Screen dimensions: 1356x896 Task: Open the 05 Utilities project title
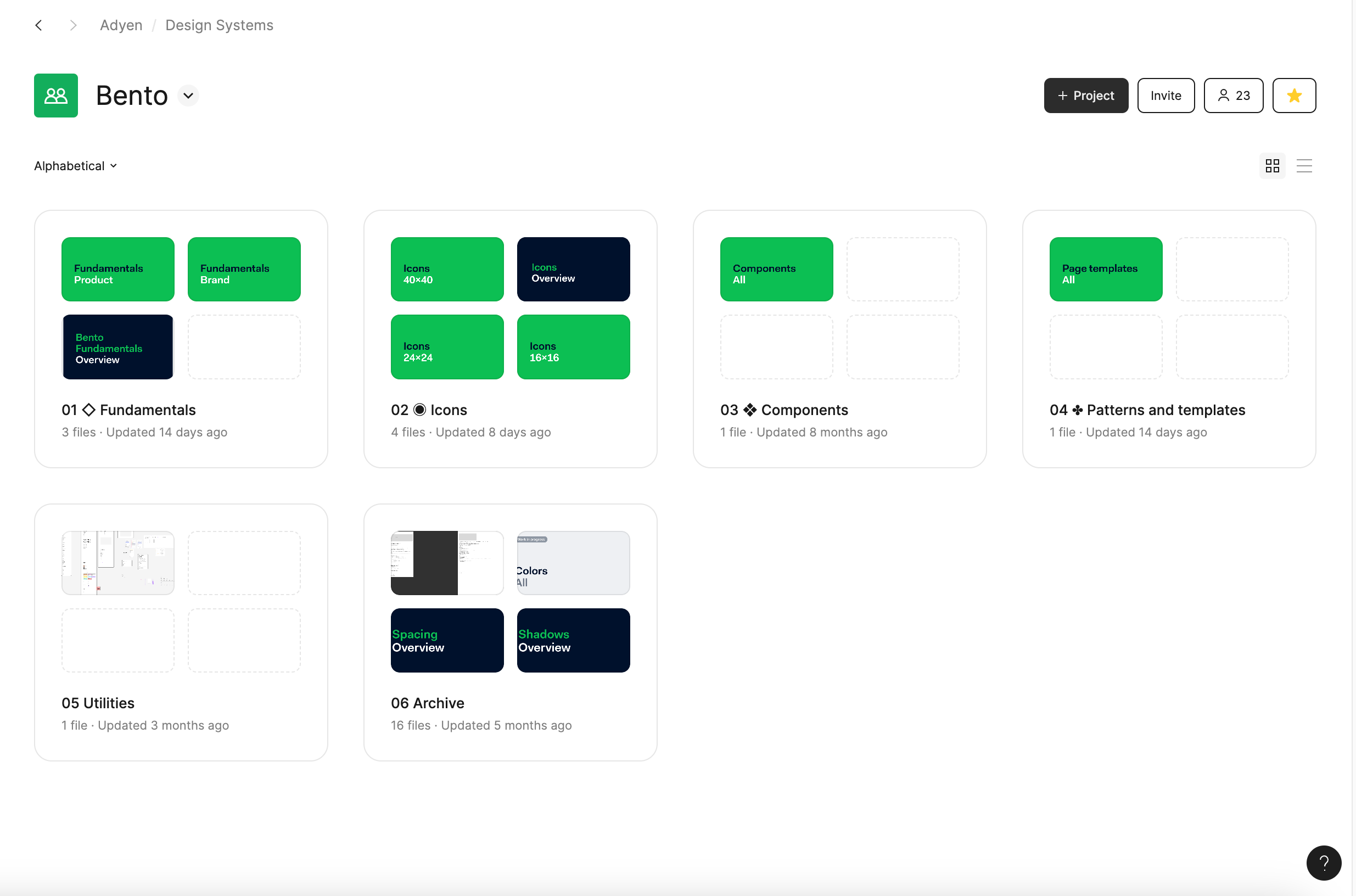98,703
